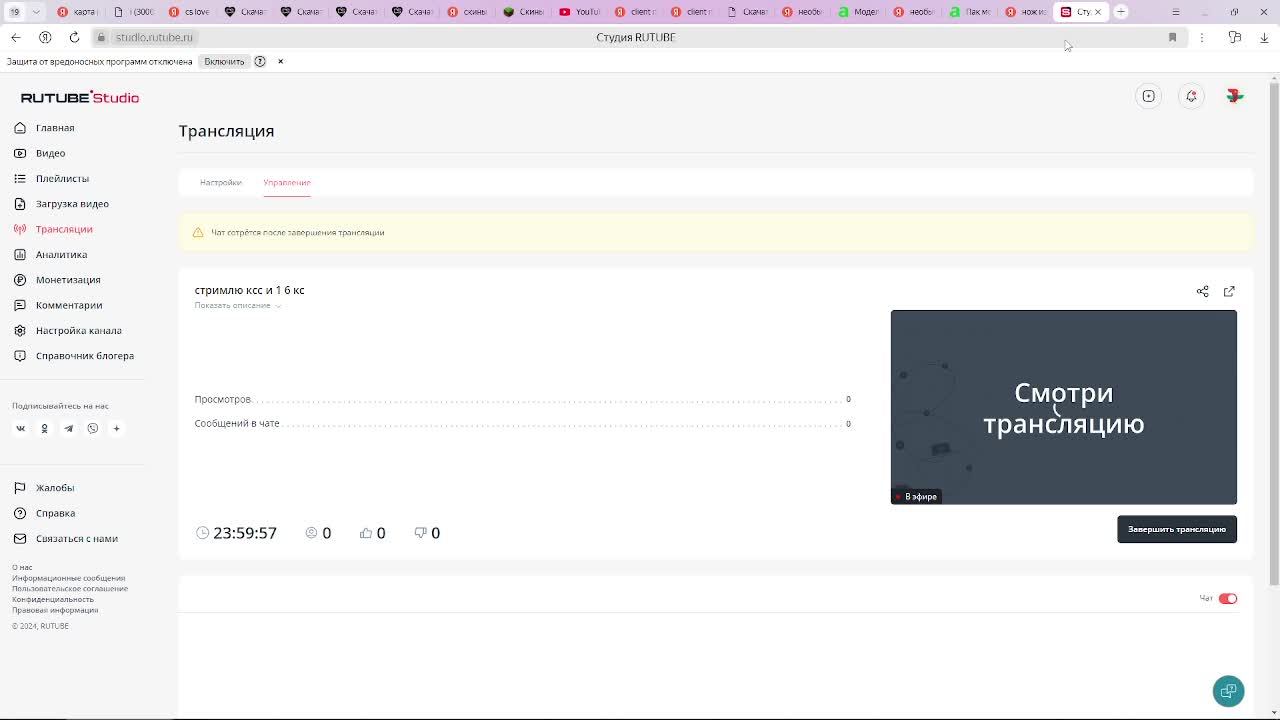This screenshot has height=720, width=1280.
Task: Click the likes thumbs-up counter
Action: tap(372, 533)
